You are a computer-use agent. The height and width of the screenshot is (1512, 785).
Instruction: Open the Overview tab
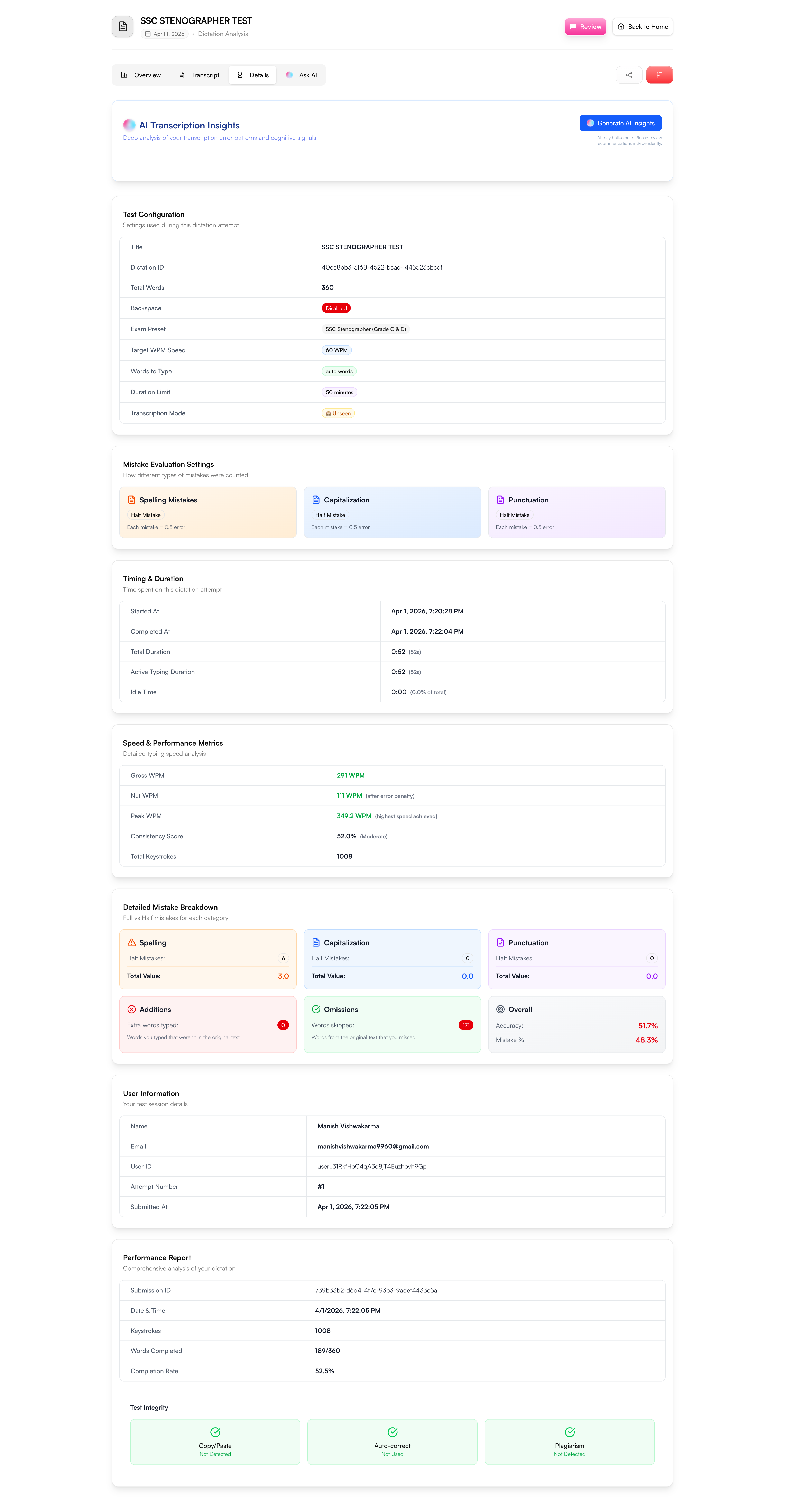[141, 75]
